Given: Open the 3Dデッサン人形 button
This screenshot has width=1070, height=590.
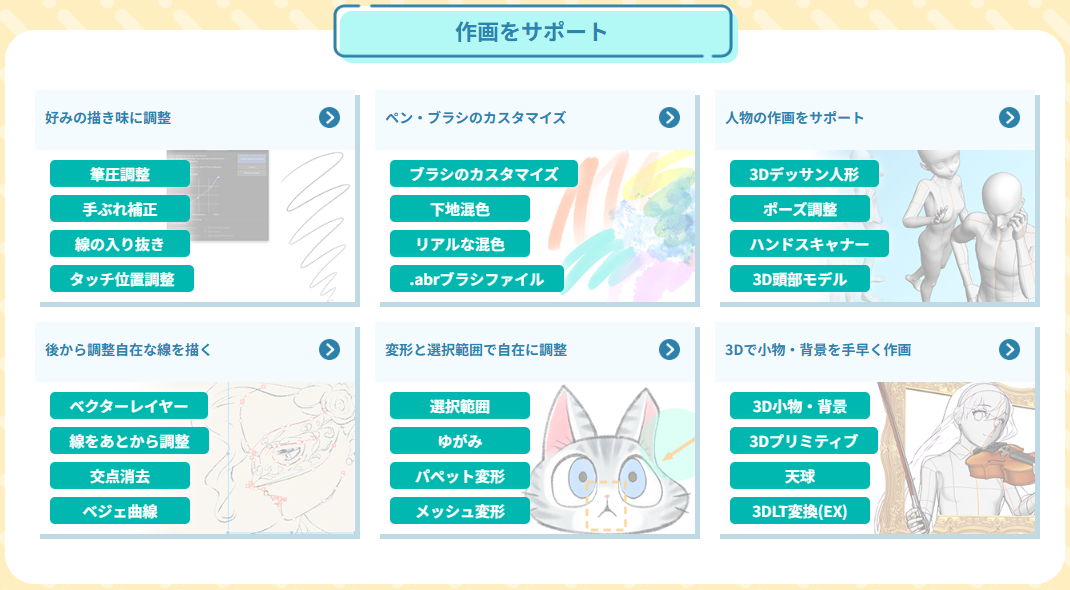Looking at the screenshot, I should (804, 174).
